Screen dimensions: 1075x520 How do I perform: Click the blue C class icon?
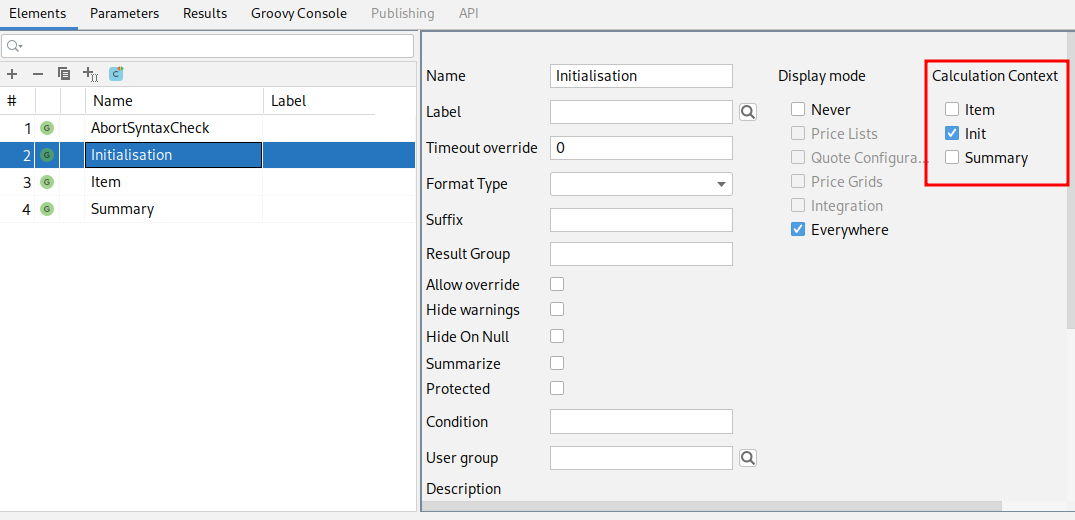coord(116,74)
